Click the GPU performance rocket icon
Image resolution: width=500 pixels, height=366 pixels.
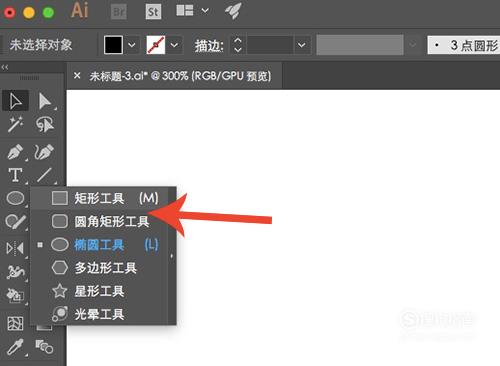pyautogui.click(x=233, y=11)
